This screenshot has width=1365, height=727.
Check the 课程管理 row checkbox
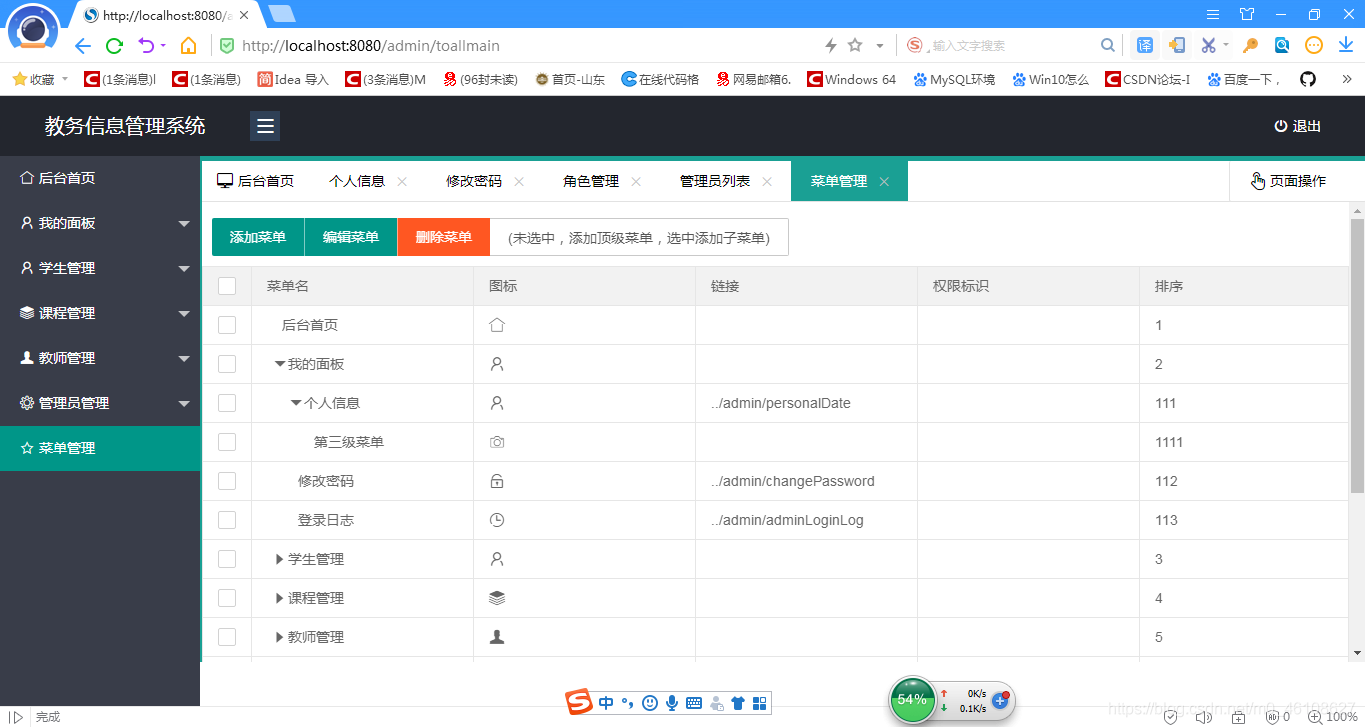[x=227, y=598]
